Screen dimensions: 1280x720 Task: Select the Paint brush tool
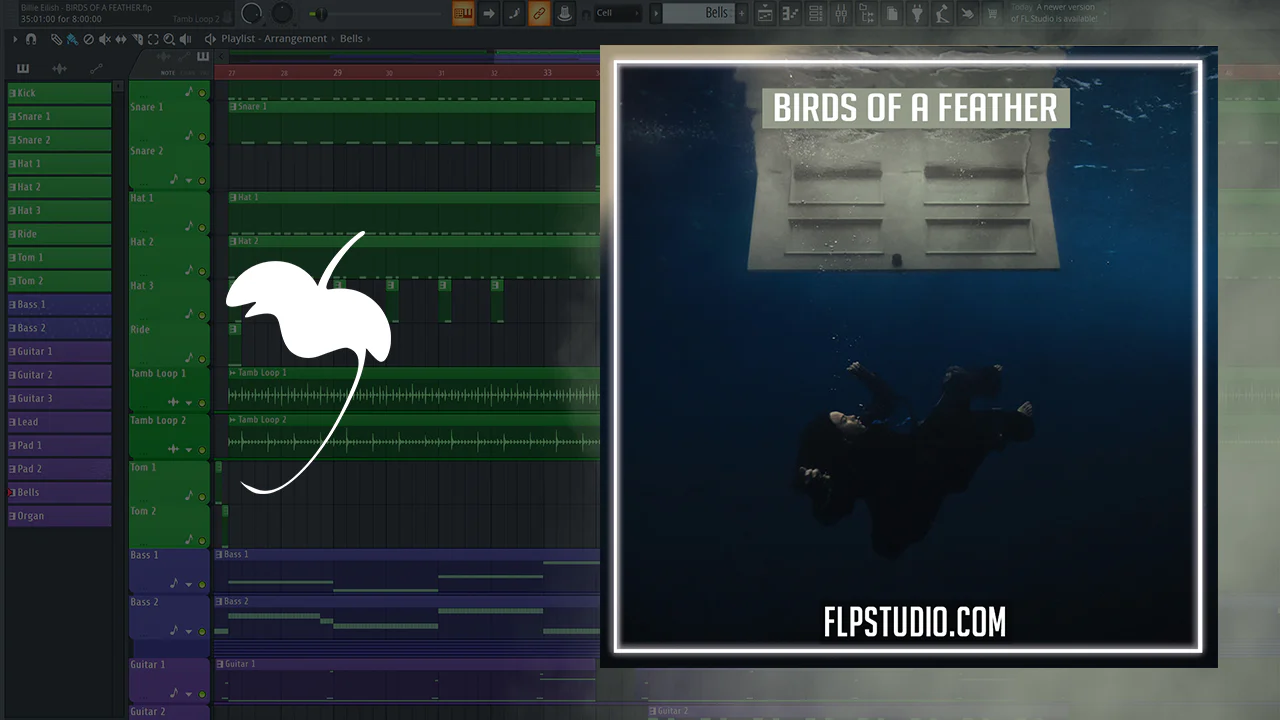coord(73,39)
